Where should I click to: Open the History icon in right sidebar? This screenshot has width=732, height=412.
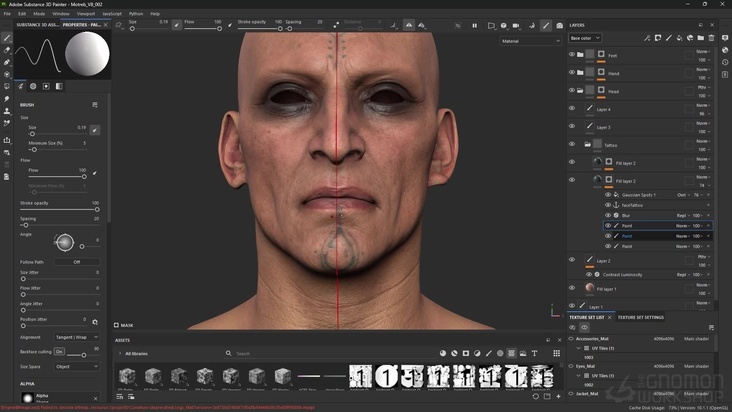click(x=725, y=62)
